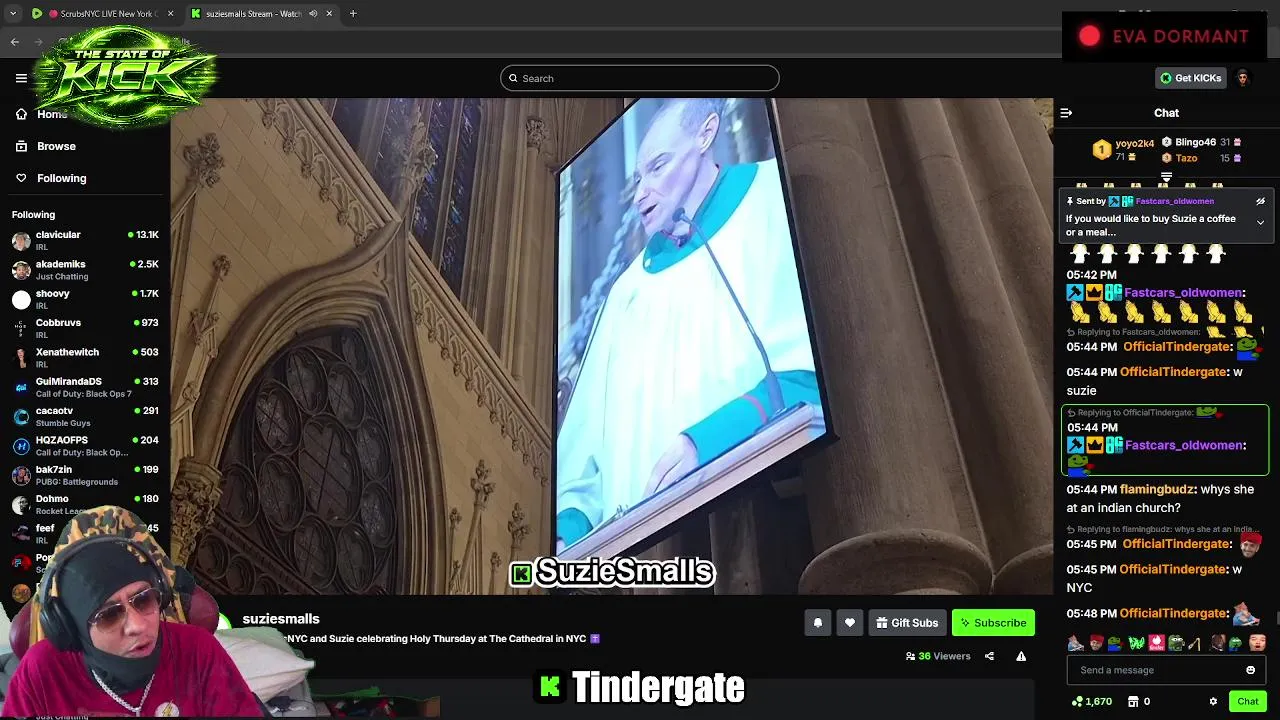Mute the suziesmalls tab audio icon

pyautogui.click(x=313, y=14)
